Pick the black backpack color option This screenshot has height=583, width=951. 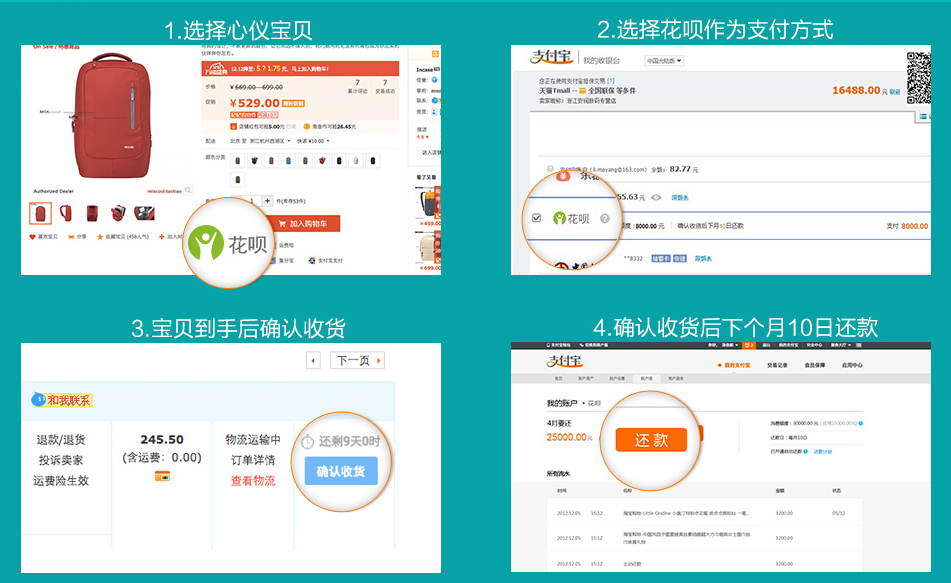pos(373,161)
